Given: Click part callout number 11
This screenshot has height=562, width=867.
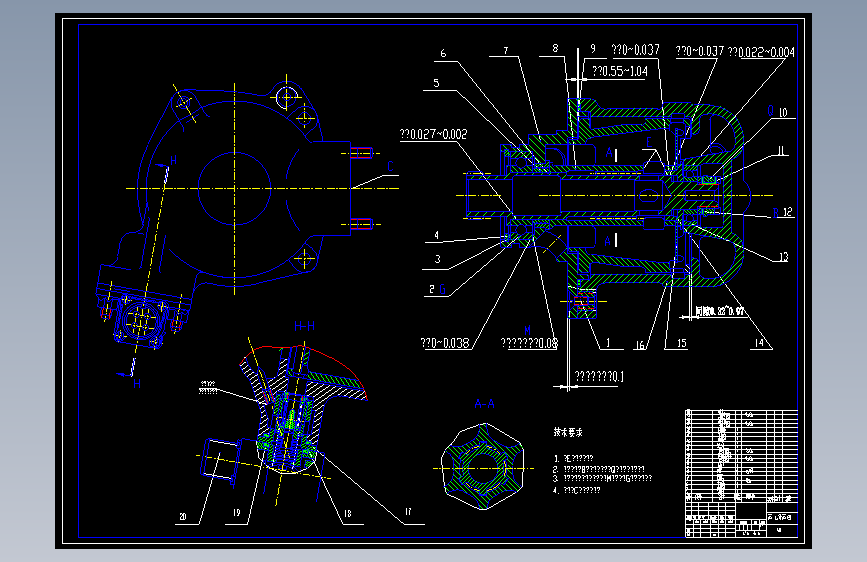Looking at the screenshot, I should [x=781, y=150].
